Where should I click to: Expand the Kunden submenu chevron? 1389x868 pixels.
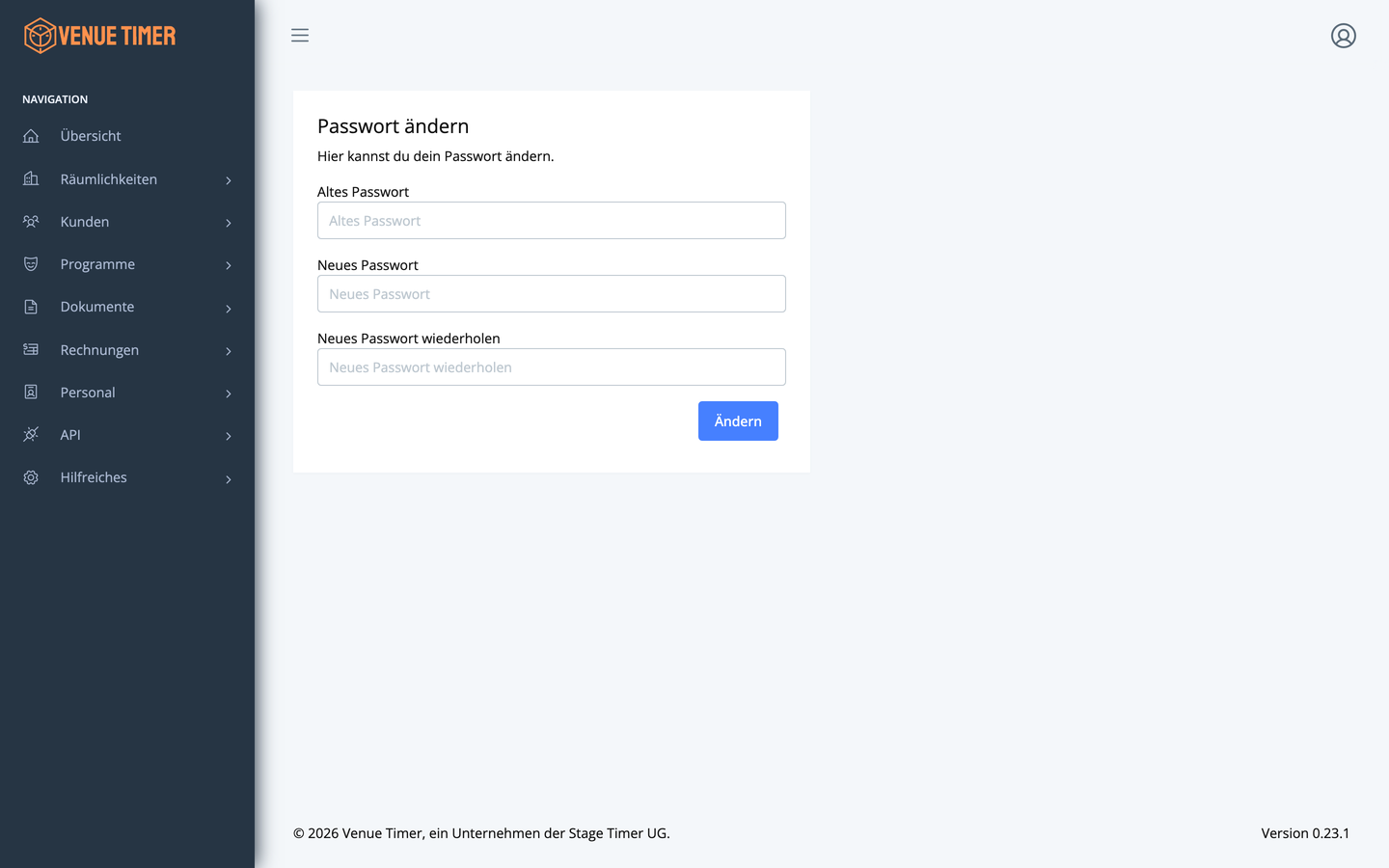pyautogui.click(x=229, y=223)
